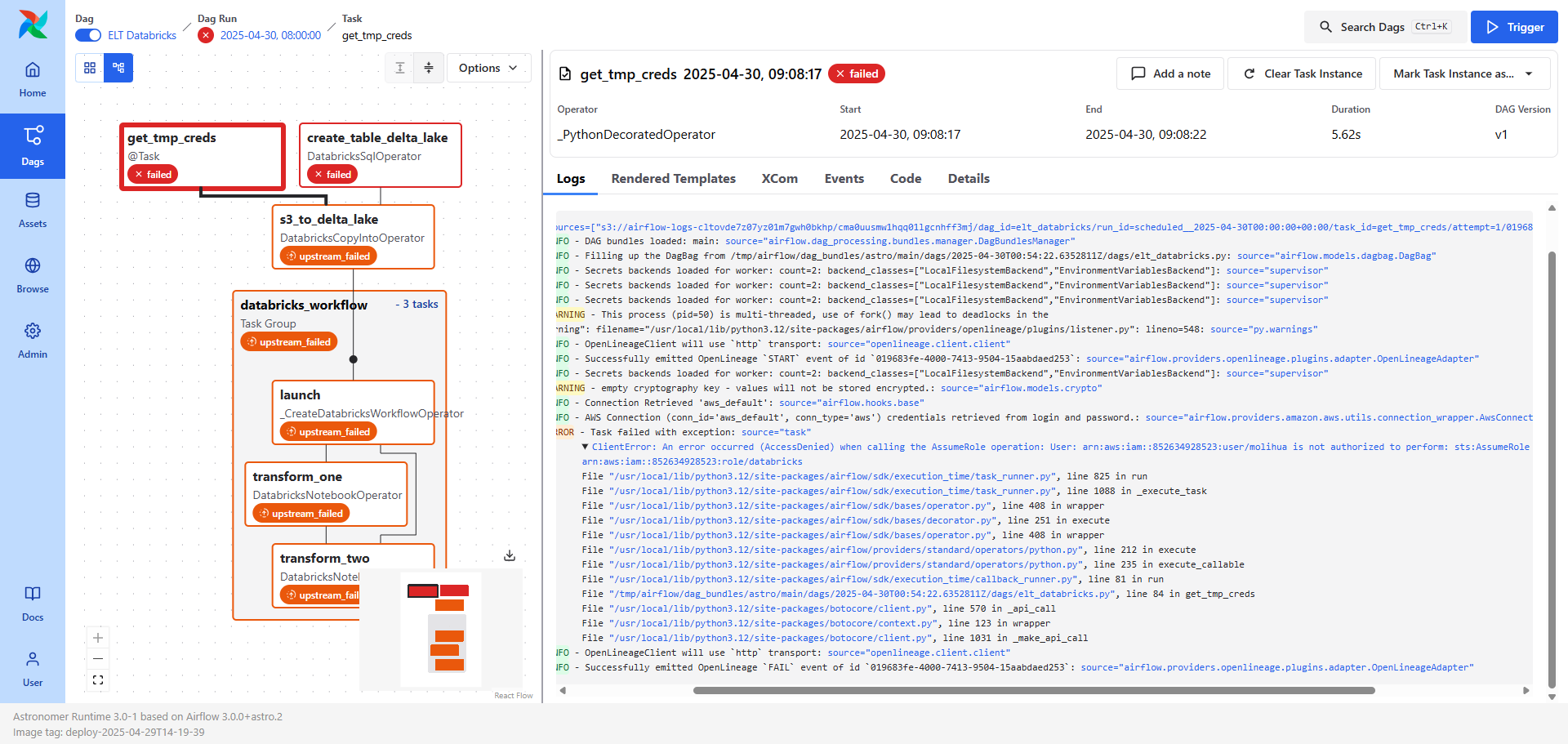The height and width of the screenshot is (744, 1568).
Task: Click the task instance header icon
Action: tap(565, 74)
